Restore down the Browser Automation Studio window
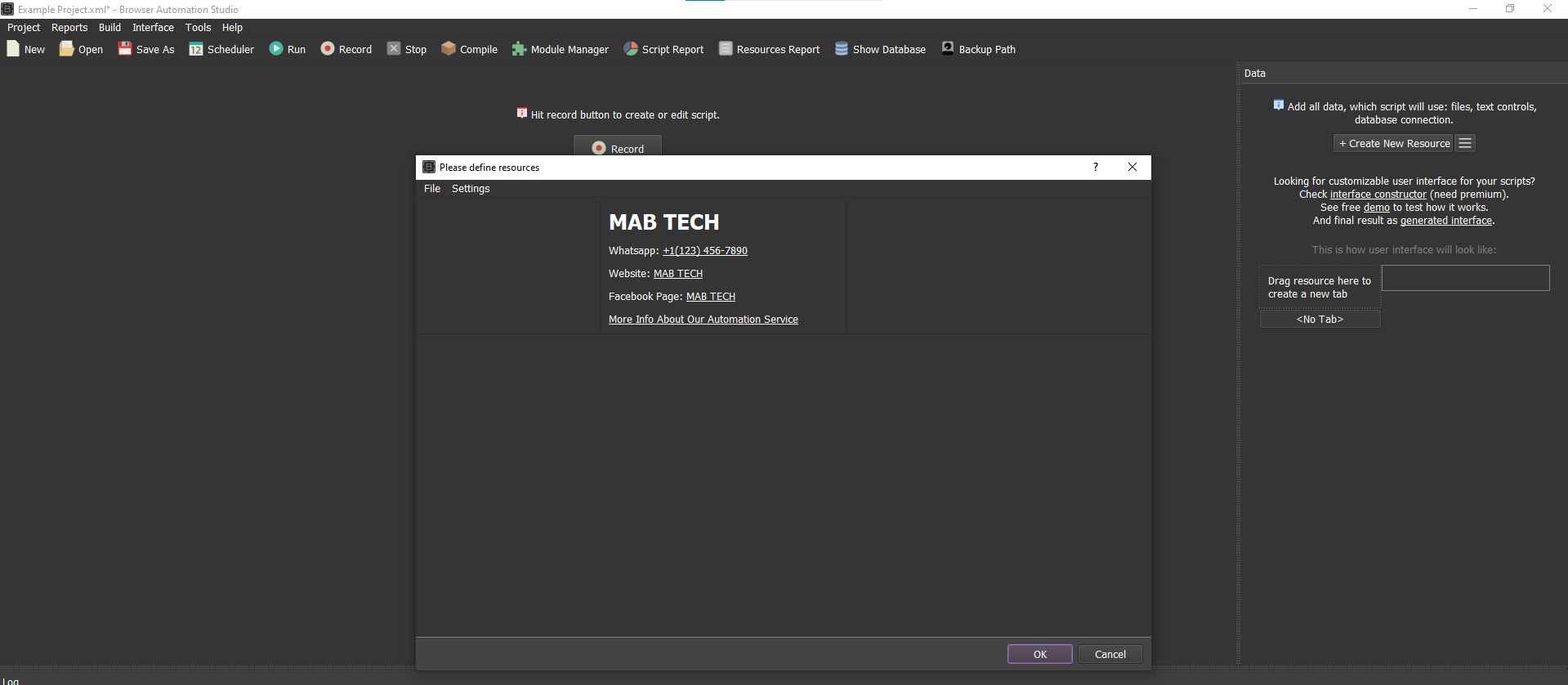 pyautogui.click(x=1510, y=9)
